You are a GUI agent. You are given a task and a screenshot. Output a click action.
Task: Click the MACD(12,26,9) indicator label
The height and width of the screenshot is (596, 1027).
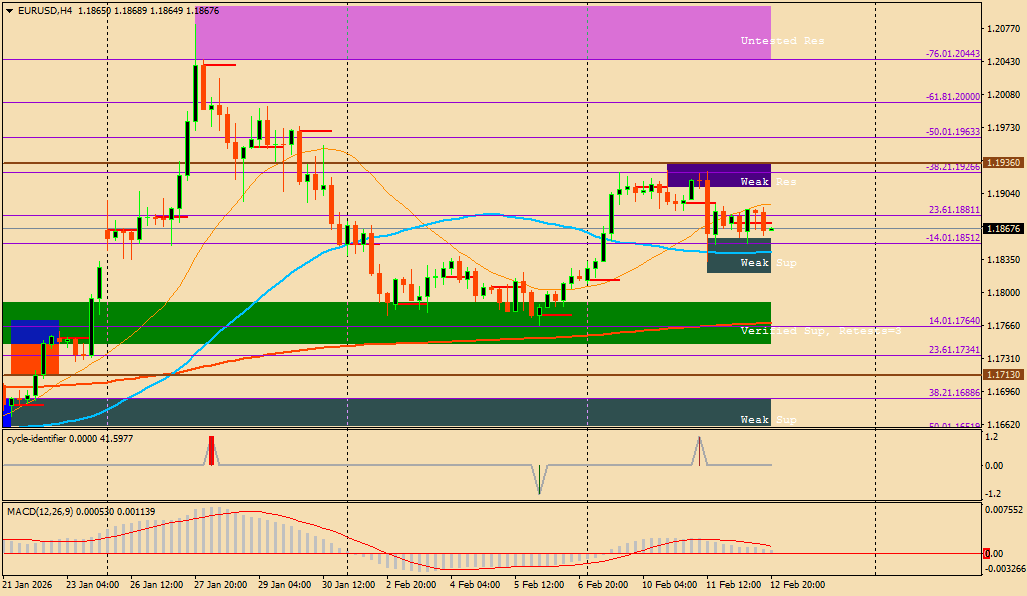[81, 512]
